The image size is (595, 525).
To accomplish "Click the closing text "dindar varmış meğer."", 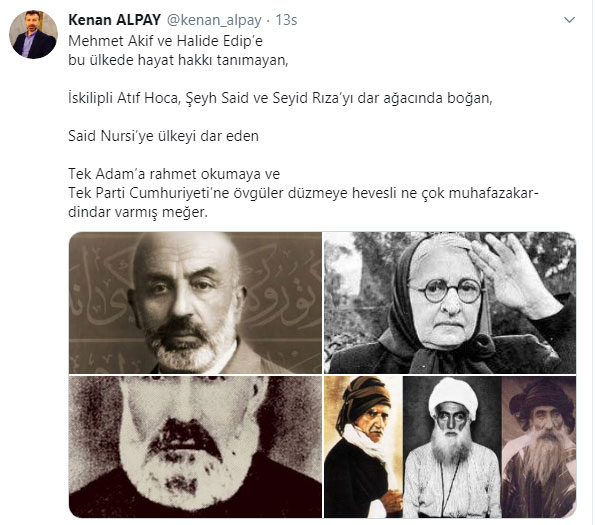I will coord(138,212).
